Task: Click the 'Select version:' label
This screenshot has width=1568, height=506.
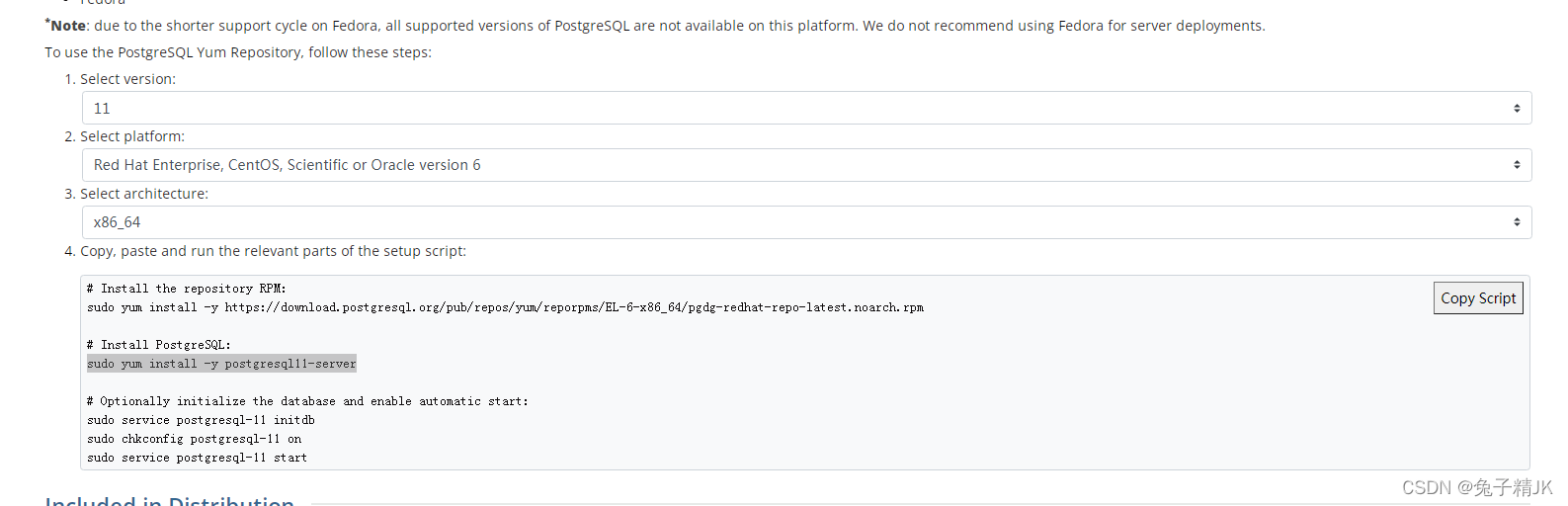Action: pos(127,79)
